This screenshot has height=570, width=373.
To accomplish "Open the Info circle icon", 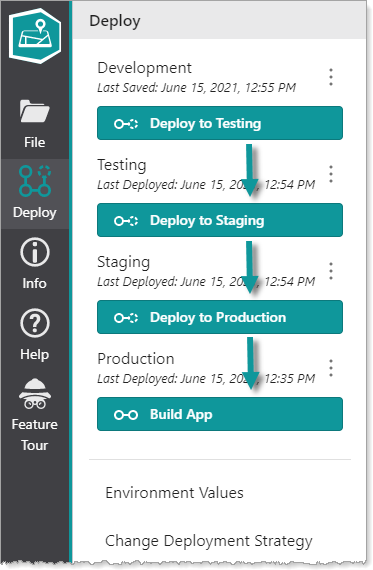I will [35, 252].
